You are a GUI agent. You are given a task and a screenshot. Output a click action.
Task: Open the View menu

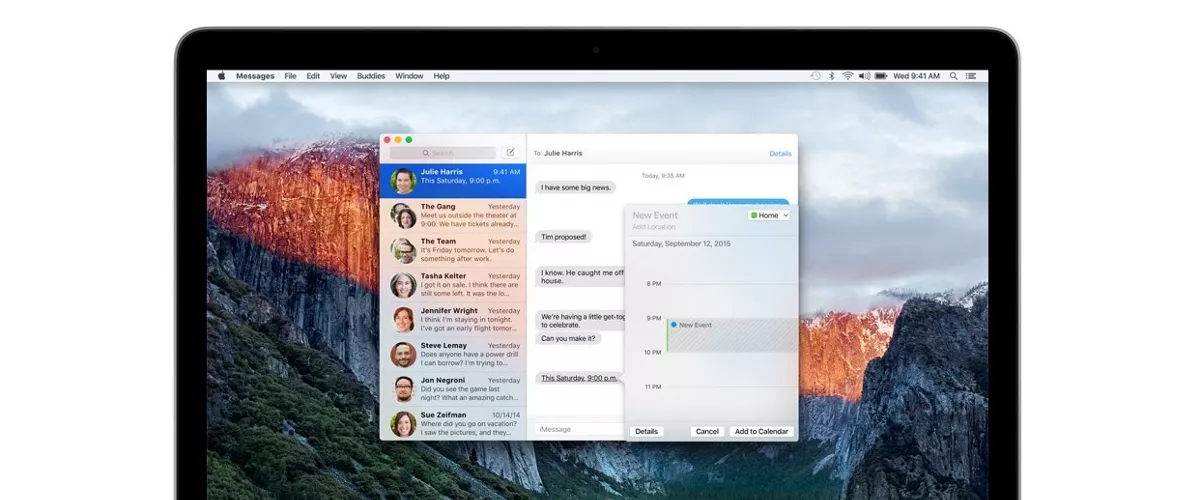[339, 76]
